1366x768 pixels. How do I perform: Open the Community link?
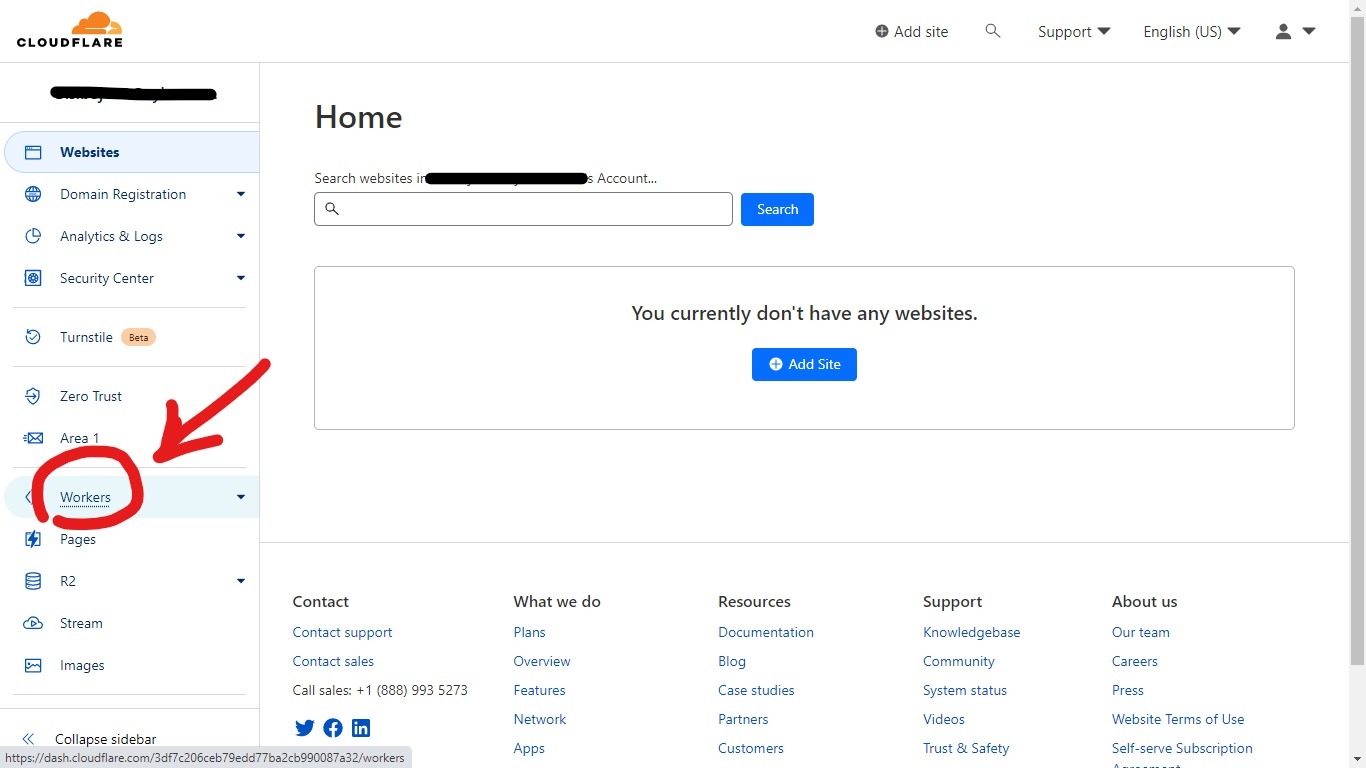click(959, 661)
